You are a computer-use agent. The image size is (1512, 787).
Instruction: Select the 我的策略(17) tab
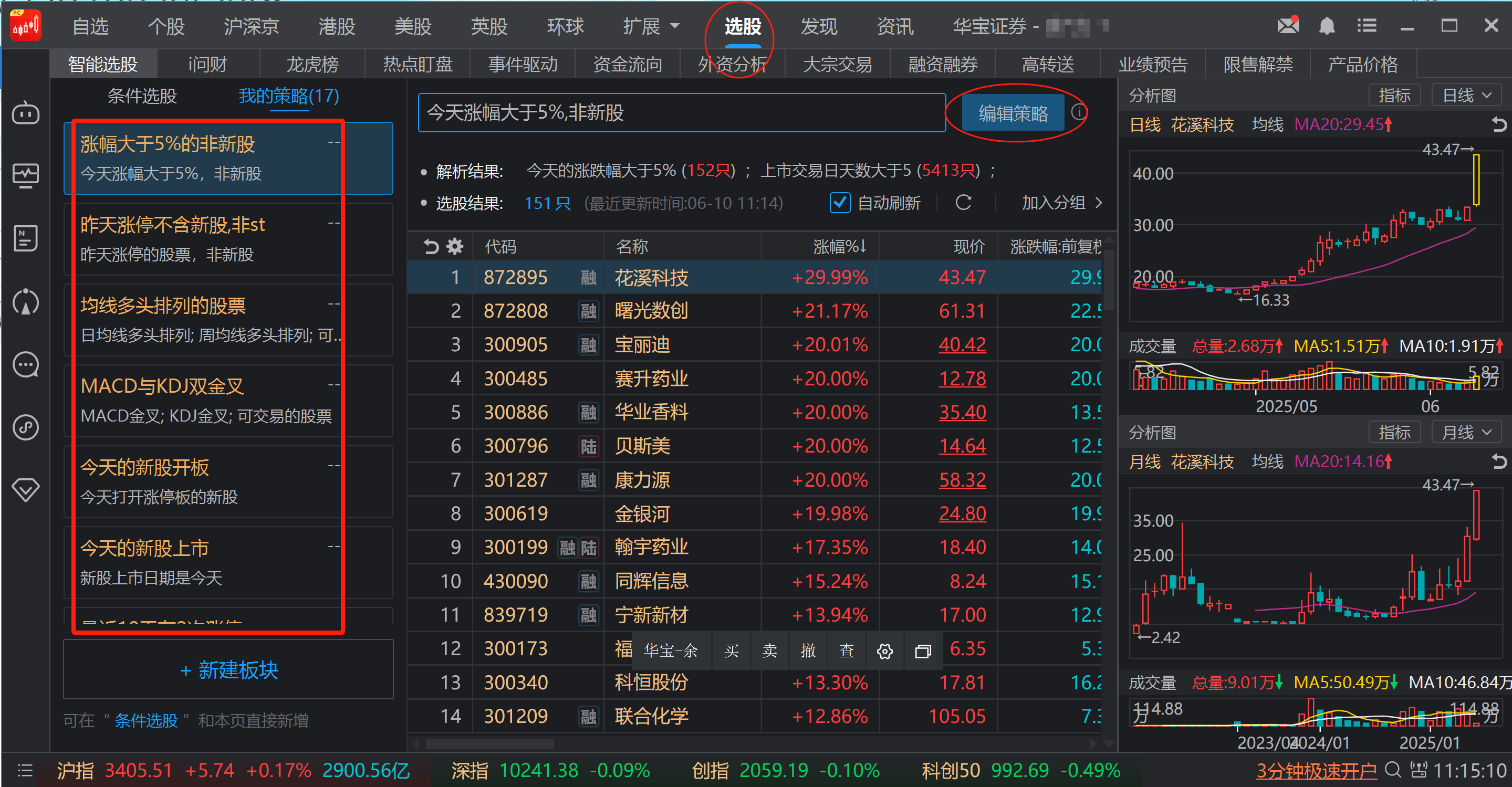click(289, 95)
